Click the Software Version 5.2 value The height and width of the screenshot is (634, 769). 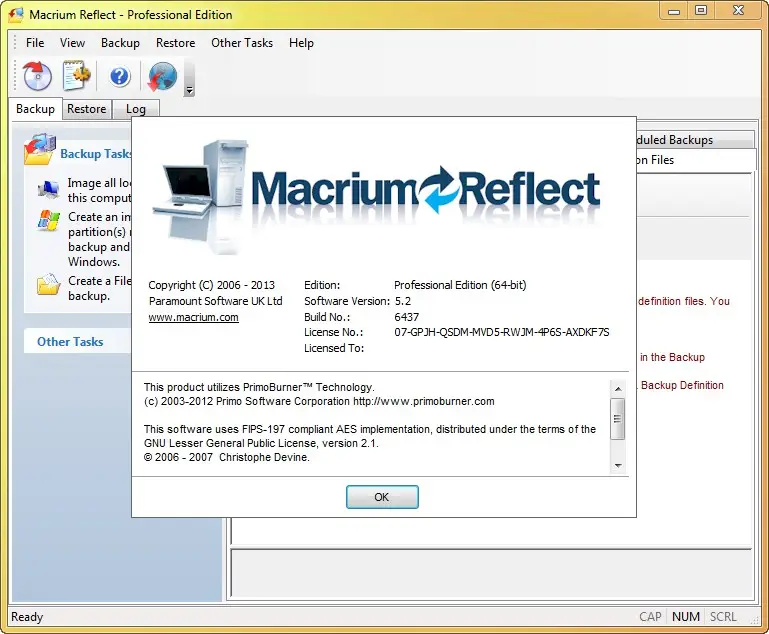click(403, 301)
